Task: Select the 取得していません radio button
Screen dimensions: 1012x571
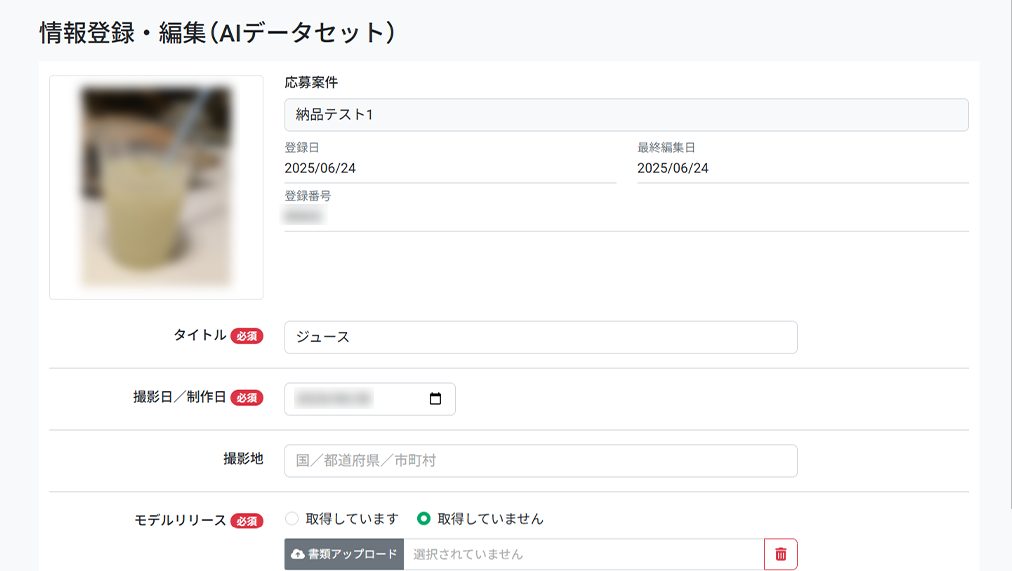Action: point(423,518)
